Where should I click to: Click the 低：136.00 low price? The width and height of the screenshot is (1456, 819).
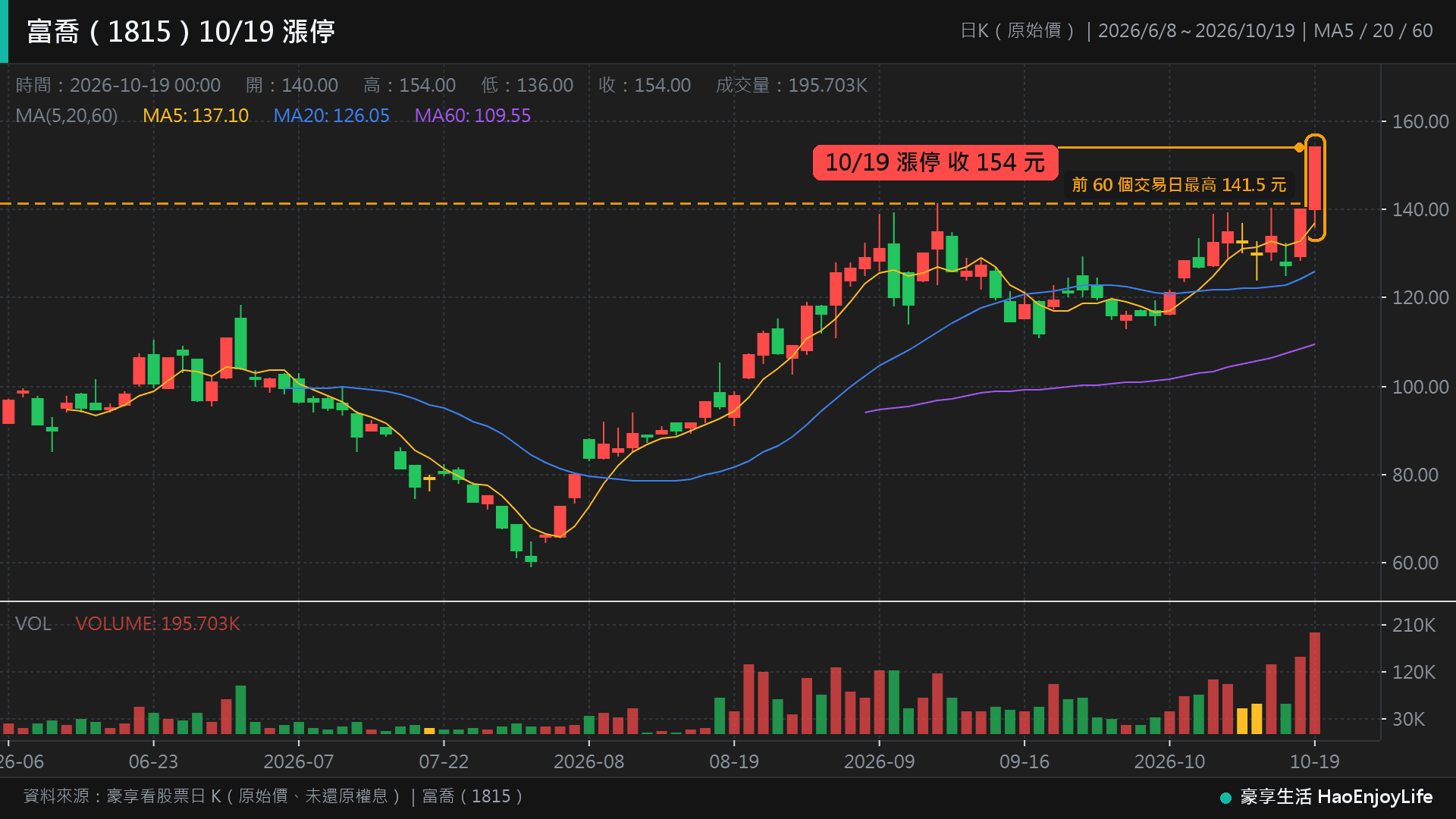(527, 85)
